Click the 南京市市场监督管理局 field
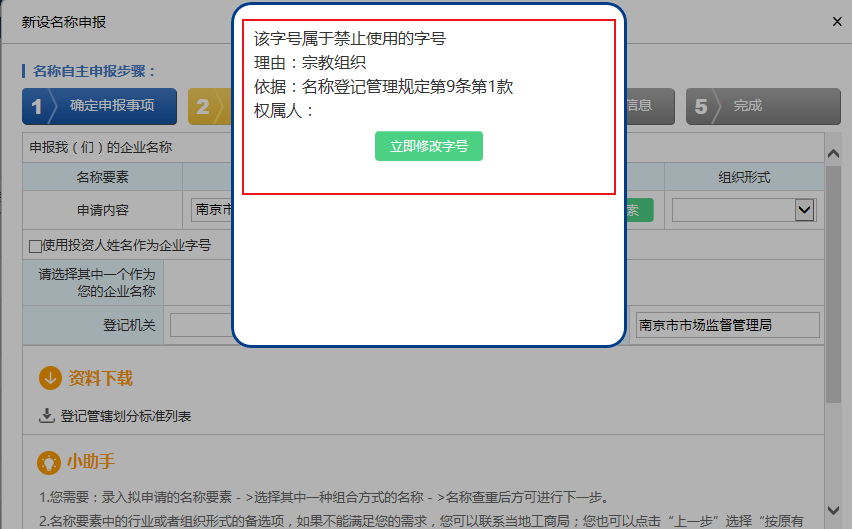Image resolution: width=852 pixels, height=529 pixels. pyautogui.click(x=728, y=325)
